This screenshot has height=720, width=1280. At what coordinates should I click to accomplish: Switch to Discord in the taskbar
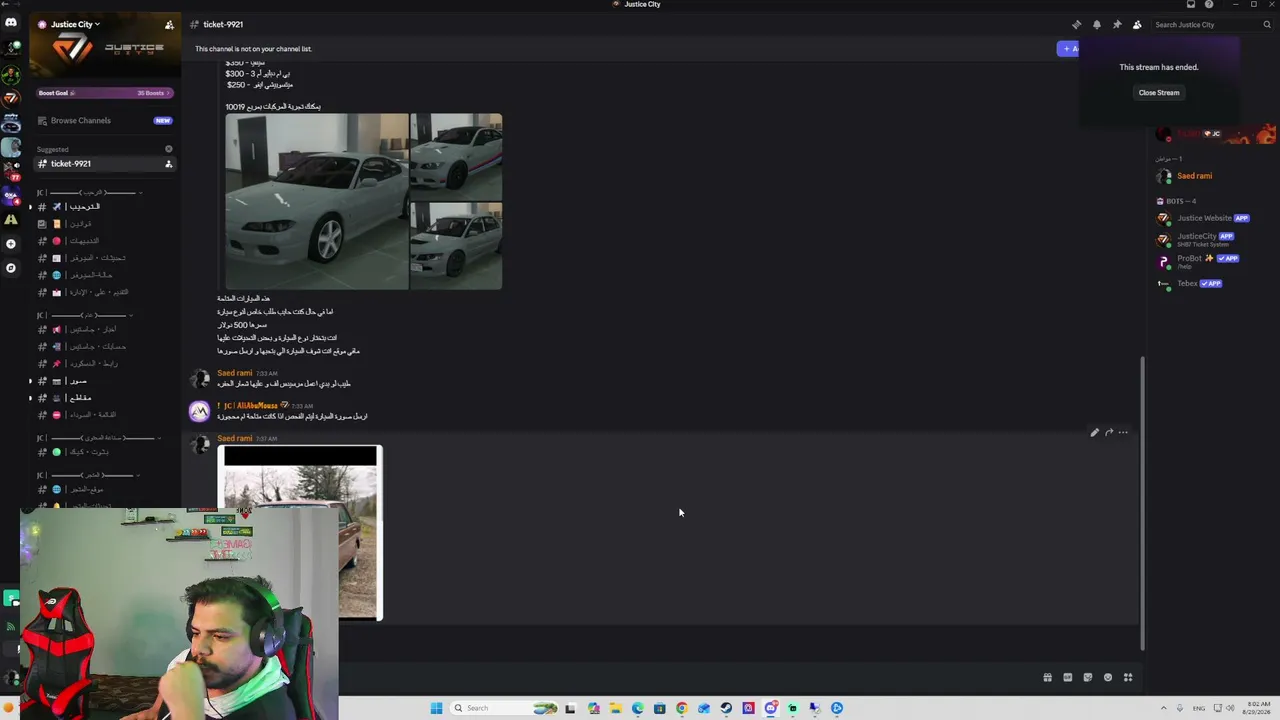(x=770, y=708)
